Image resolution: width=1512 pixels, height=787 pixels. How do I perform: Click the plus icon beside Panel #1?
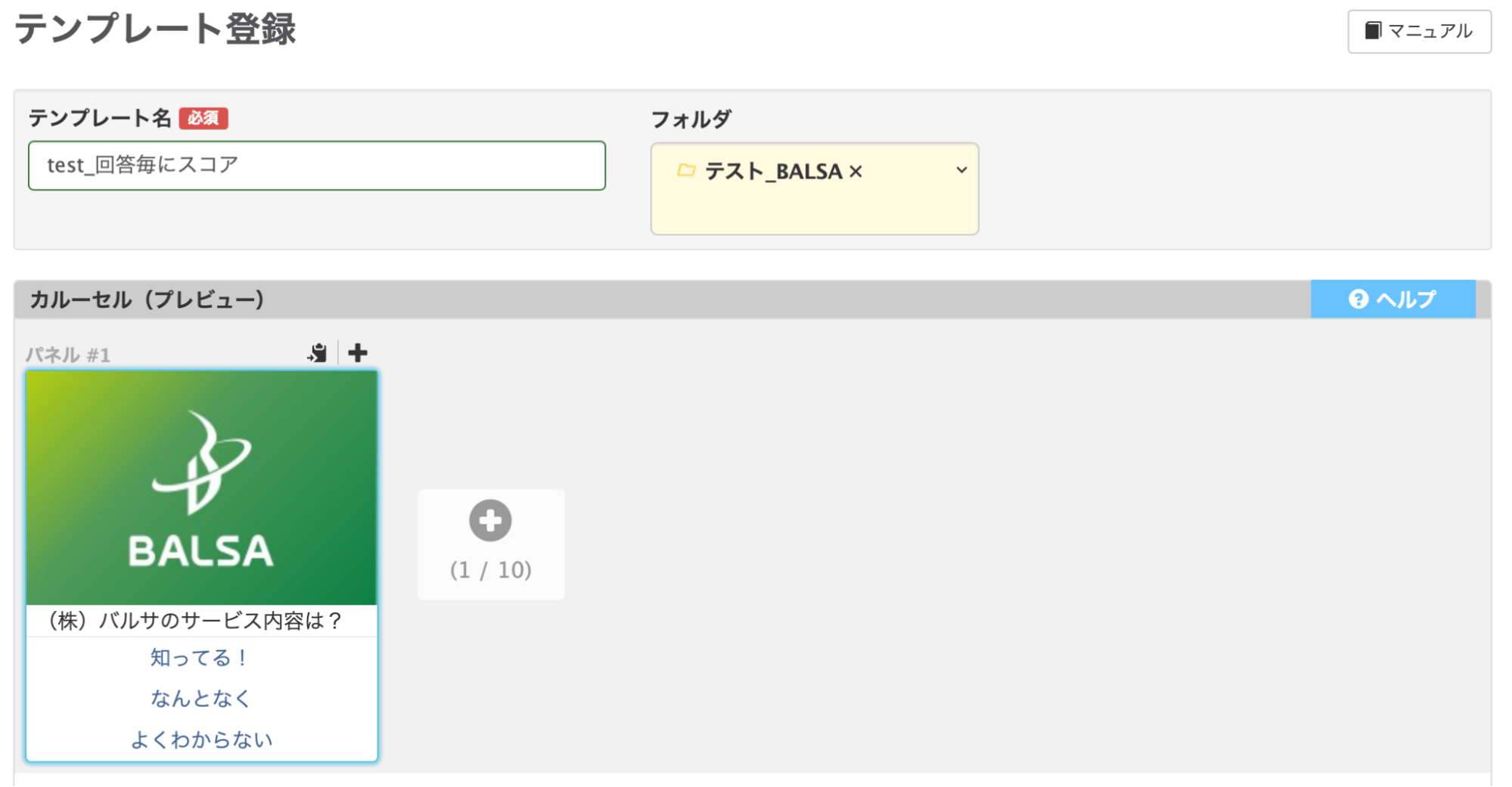pos(358,353)
